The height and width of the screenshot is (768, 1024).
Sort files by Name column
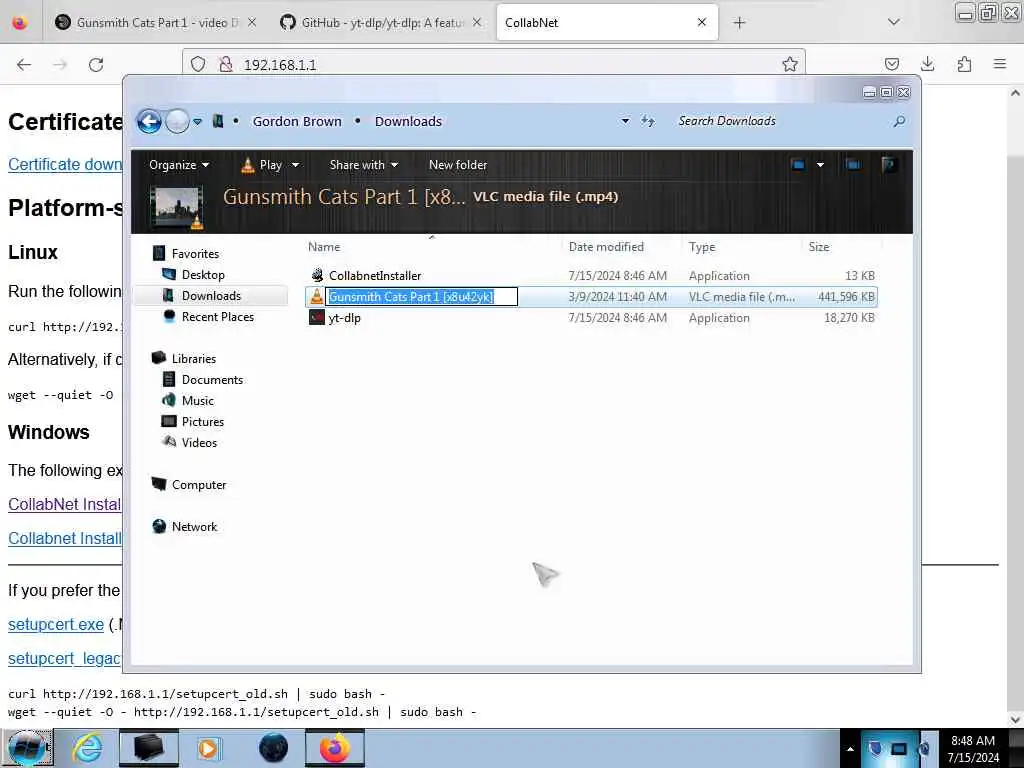click(x=324, y=247)
